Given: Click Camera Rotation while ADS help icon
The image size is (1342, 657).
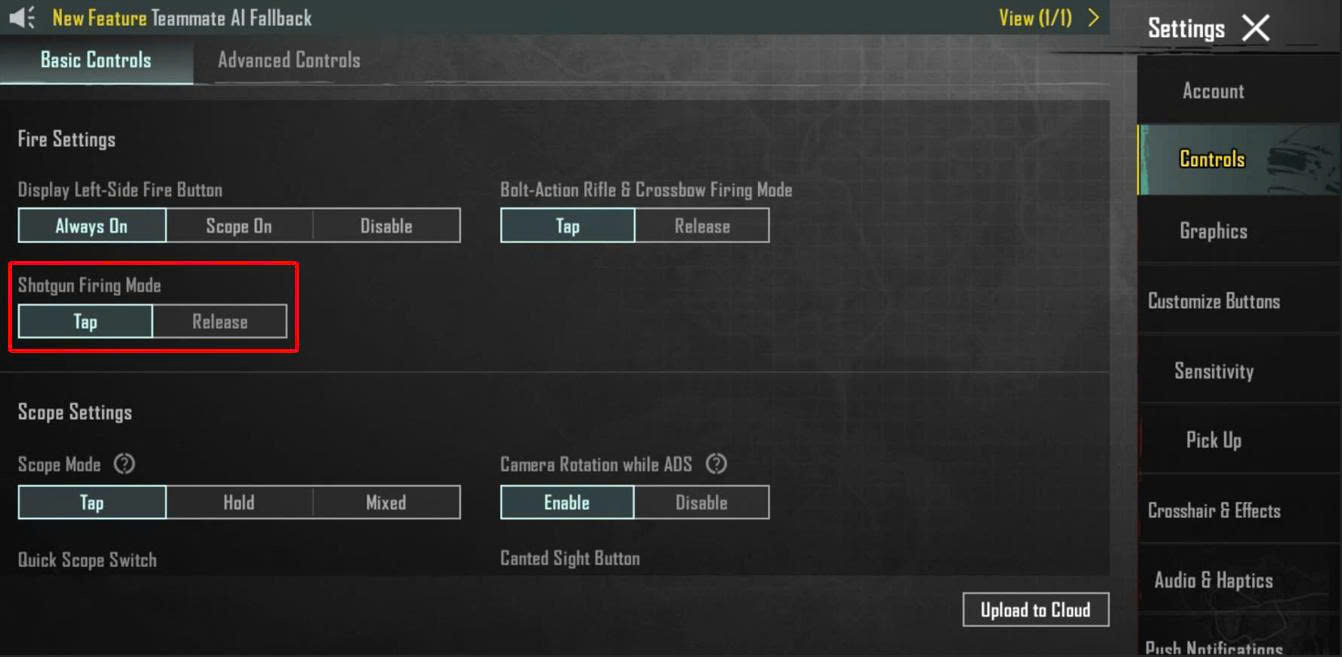Looking at the screenshot, I should pos(716,464).
